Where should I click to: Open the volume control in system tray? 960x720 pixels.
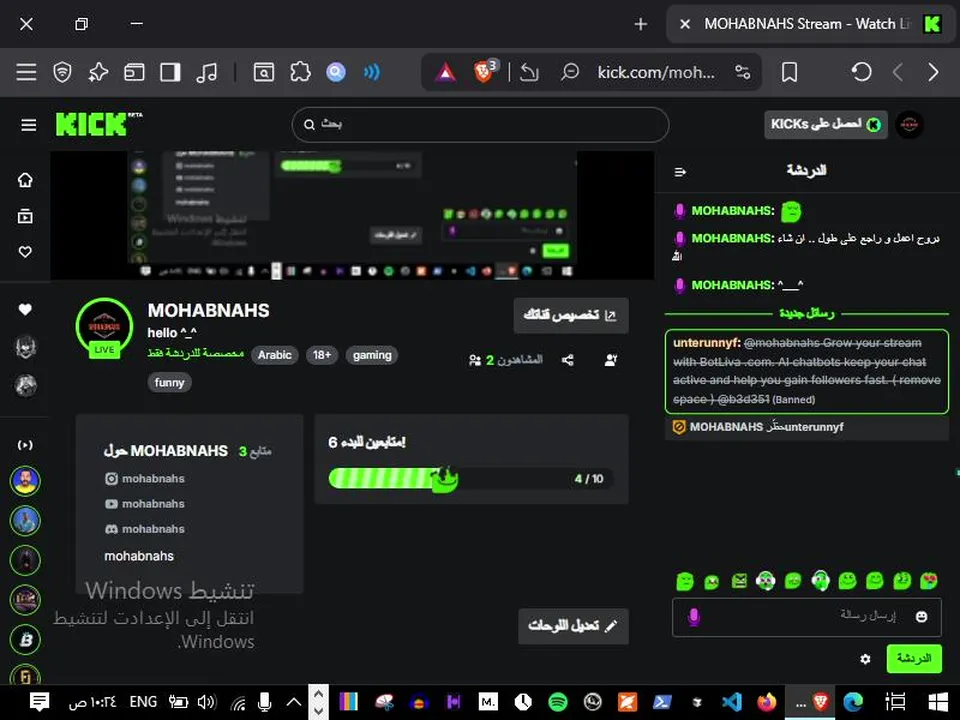pos(206,702)
